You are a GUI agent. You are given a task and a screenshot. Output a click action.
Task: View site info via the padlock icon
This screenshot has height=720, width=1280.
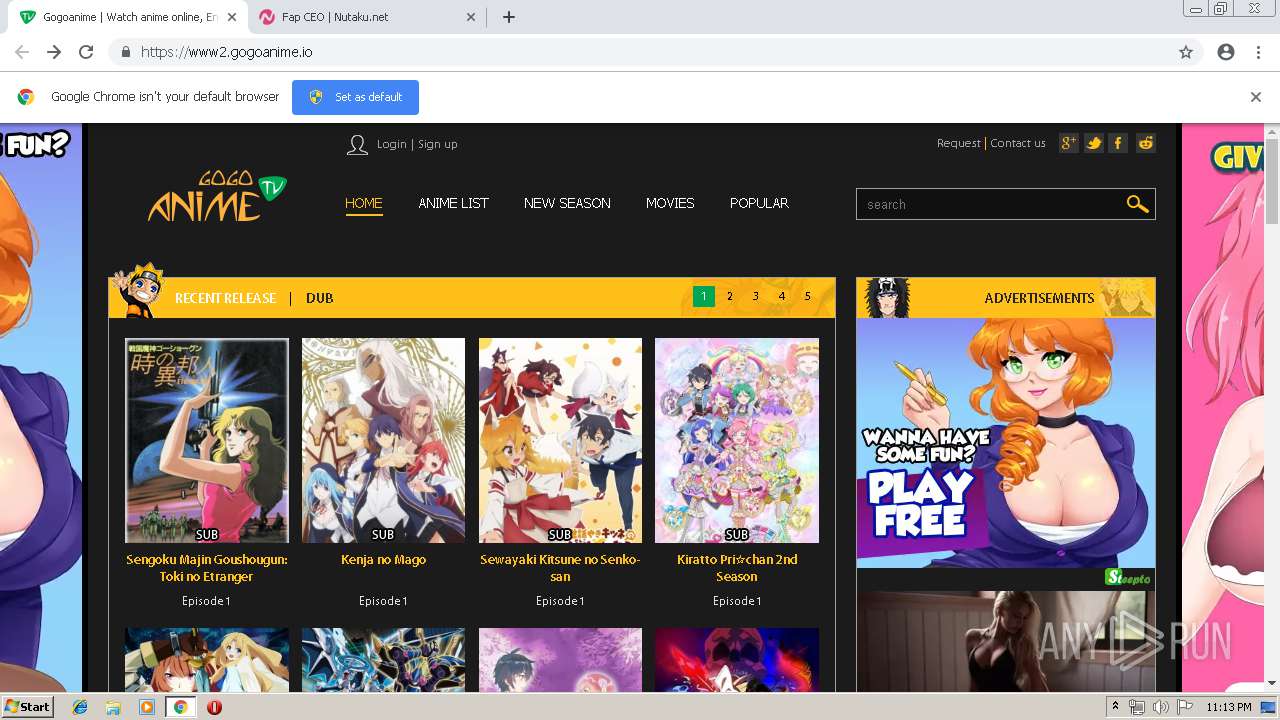[125, 52]
